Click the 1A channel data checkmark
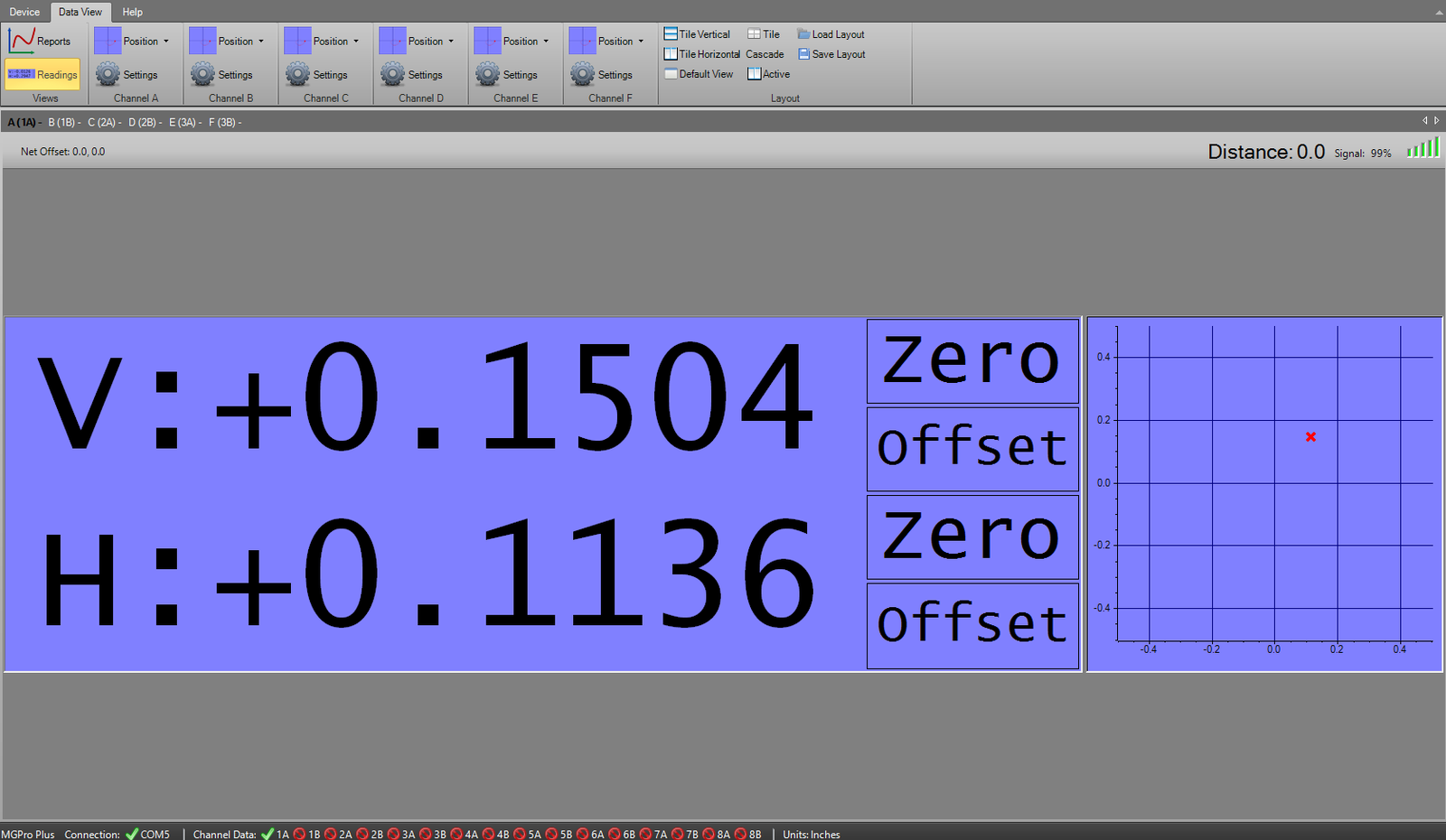 click(x=268, y=834)
